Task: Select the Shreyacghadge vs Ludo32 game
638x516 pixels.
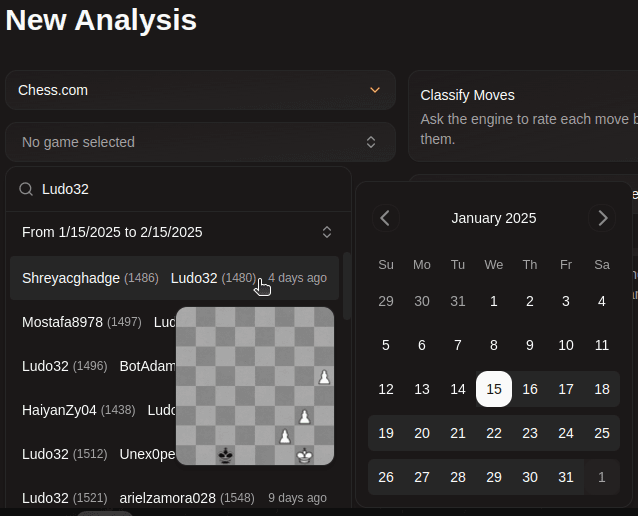Action: [x=174, y=278]
